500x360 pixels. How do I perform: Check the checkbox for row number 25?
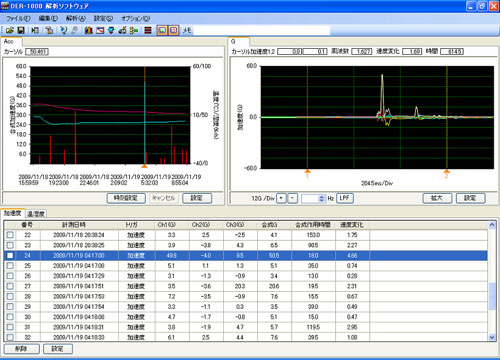[x=10, y=266]
